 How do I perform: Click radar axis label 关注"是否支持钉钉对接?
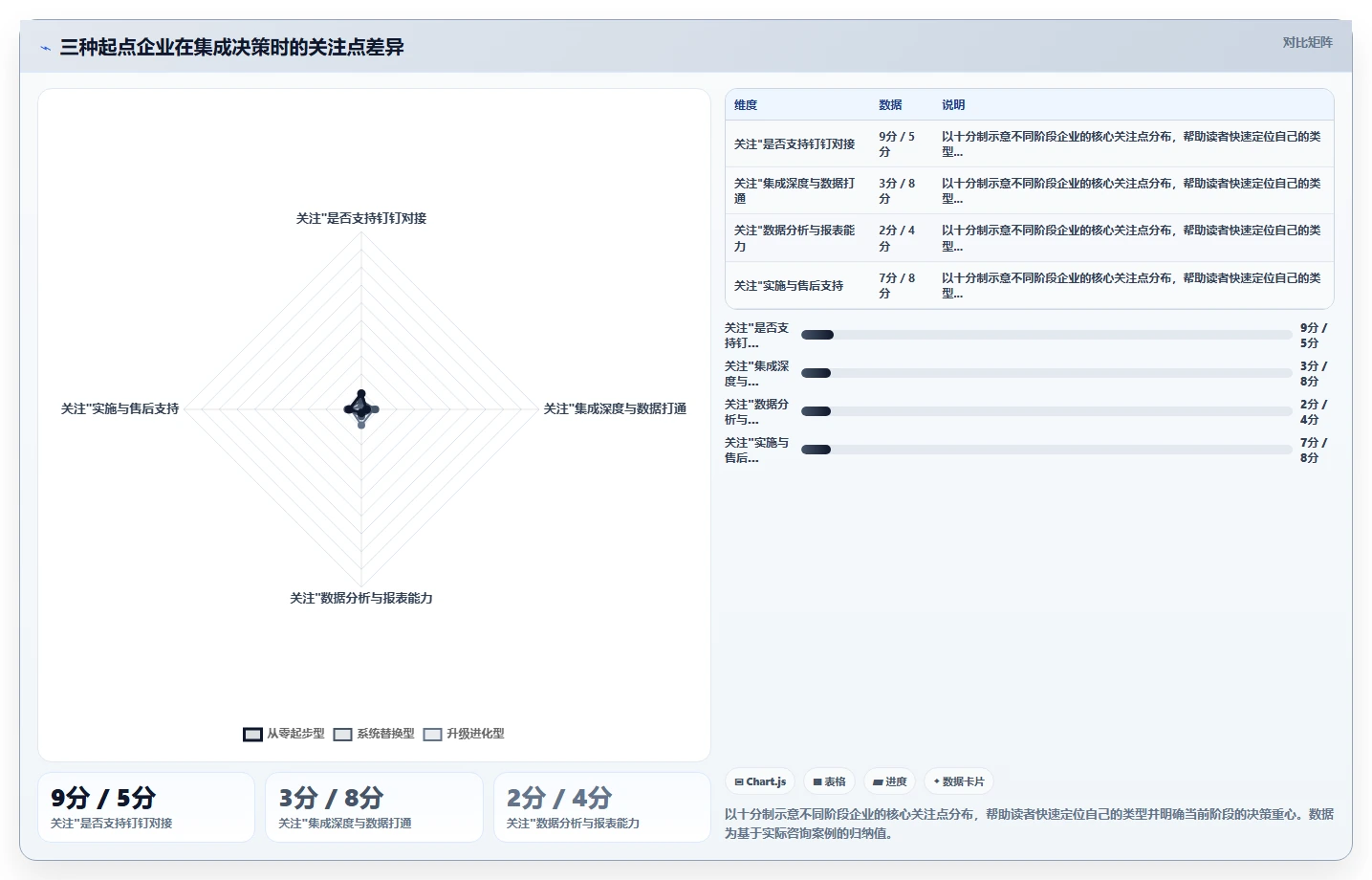[x=361, y=219]
